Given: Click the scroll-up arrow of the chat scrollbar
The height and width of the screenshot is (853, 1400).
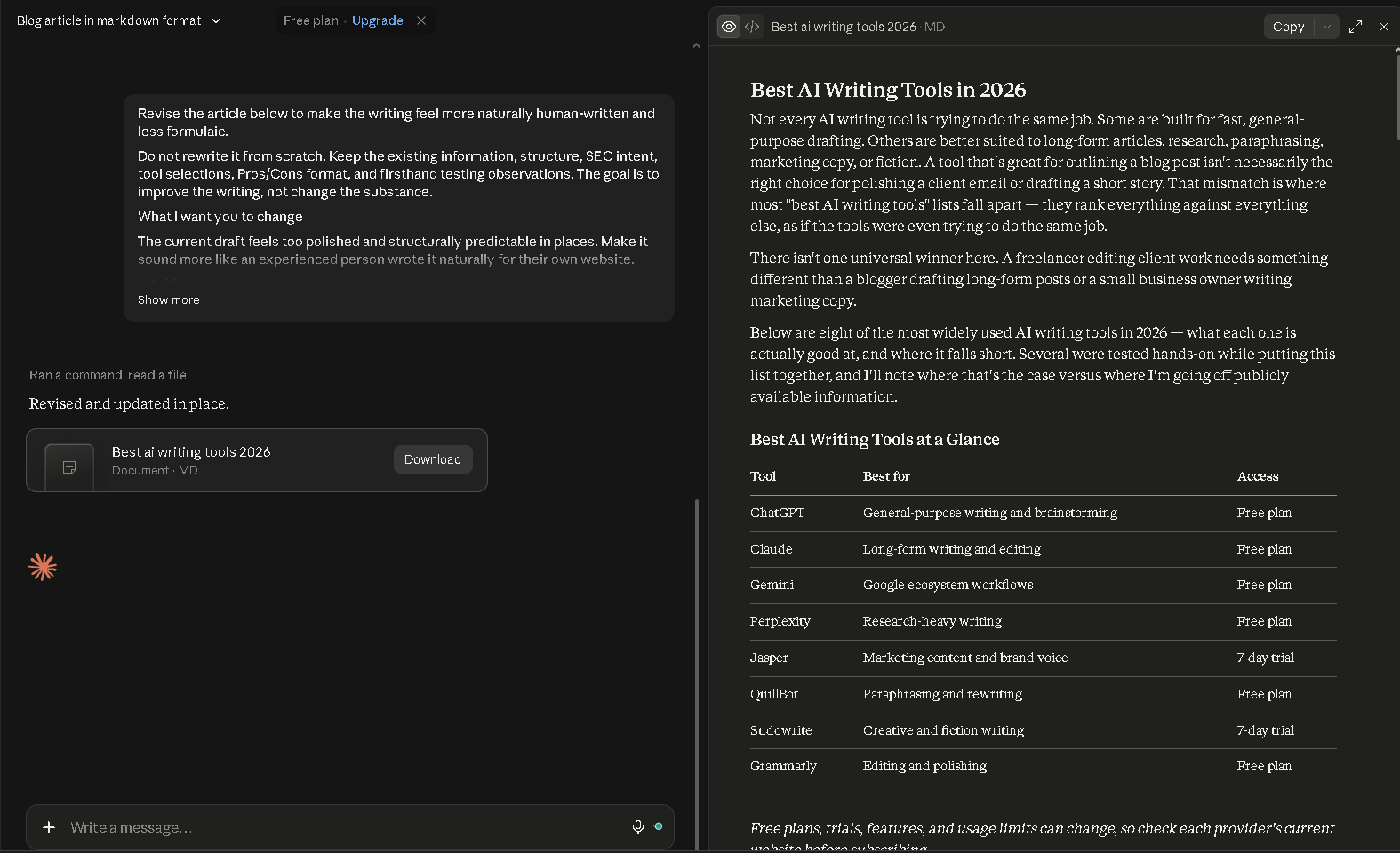Looking at the screenshot, I should tap(696, 45).
